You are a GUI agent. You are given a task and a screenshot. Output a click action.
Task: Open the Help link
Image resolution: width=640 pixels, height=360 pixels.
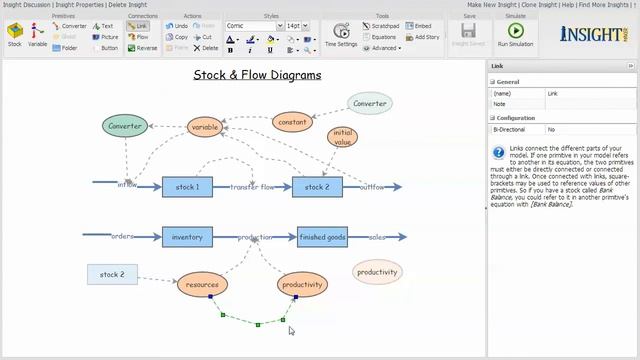568,4
